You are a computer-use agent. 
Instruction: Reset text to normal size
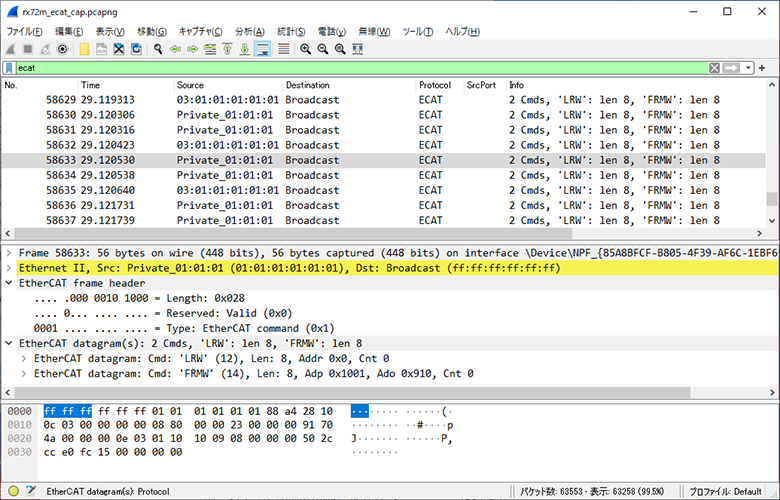coord(340,49)
